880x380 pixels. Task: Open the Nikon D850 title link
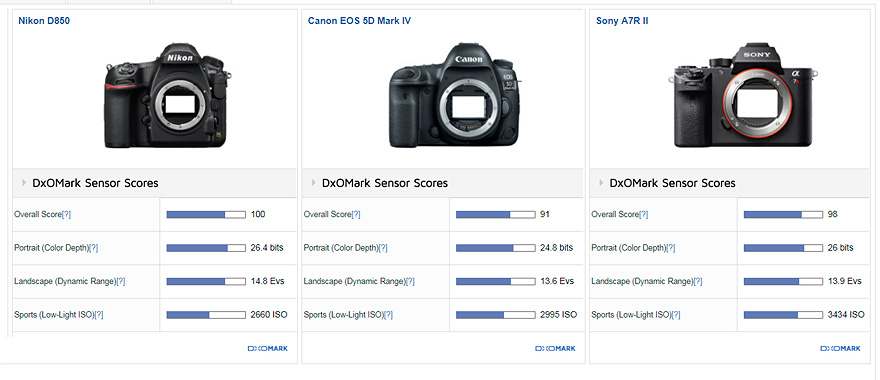(x=44, y=21)
